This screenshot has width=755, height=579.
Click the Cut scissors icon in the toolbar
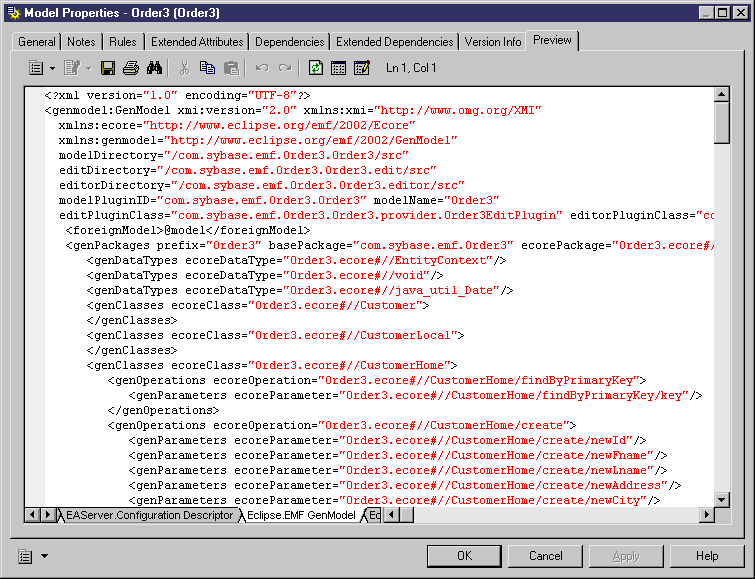pyautogui.click(x=184, y=68)
